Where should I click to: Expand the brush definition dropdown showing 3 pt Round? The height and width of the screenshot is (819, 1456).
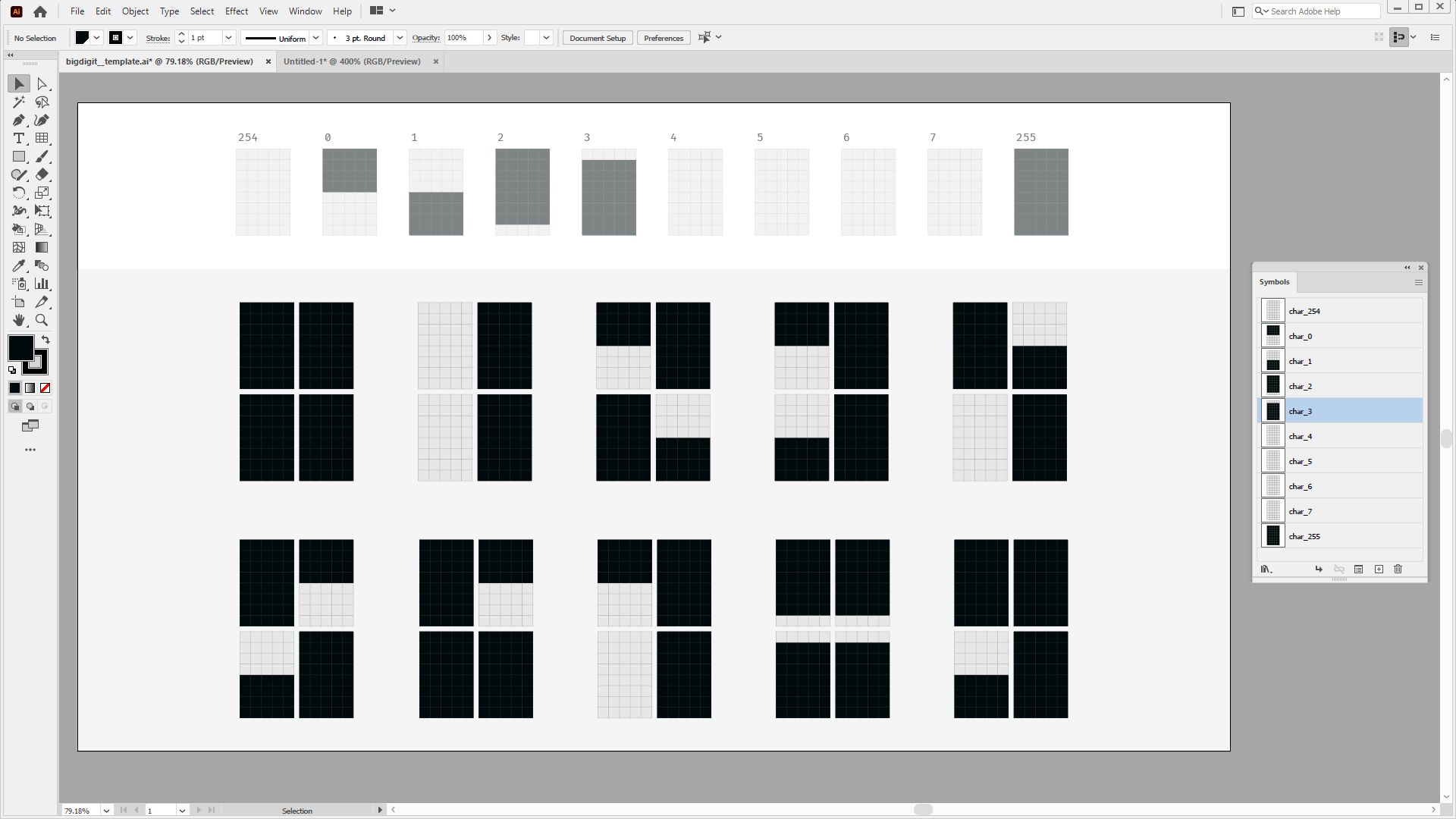(400, 37)
